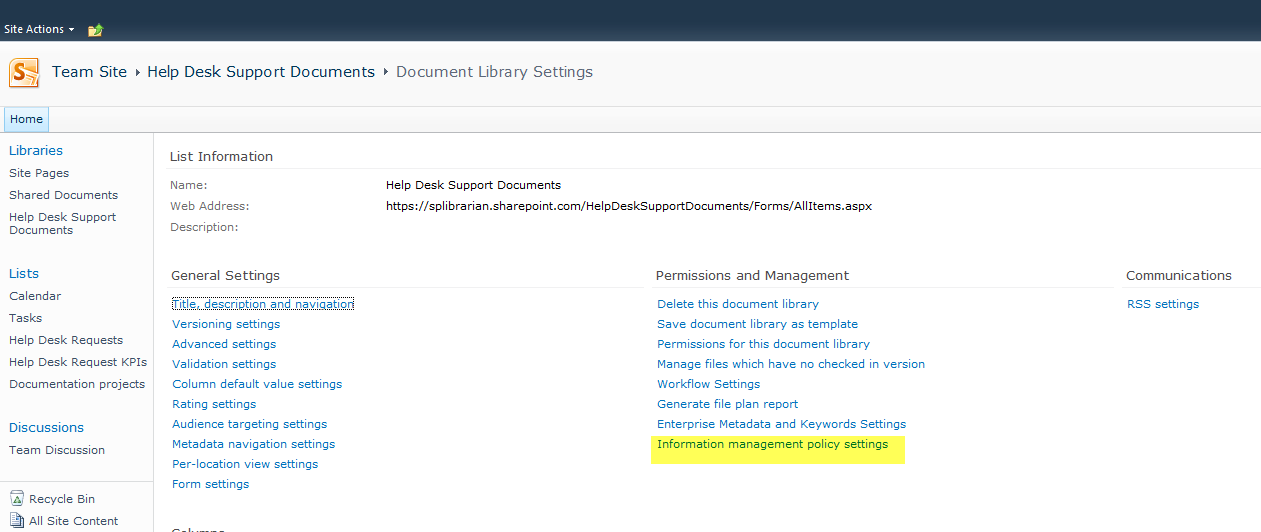This screenshot has width=1261, height=532.
Task: Click Title, description and navigation link
Action: pyautogui.click(x=263, y=304)
